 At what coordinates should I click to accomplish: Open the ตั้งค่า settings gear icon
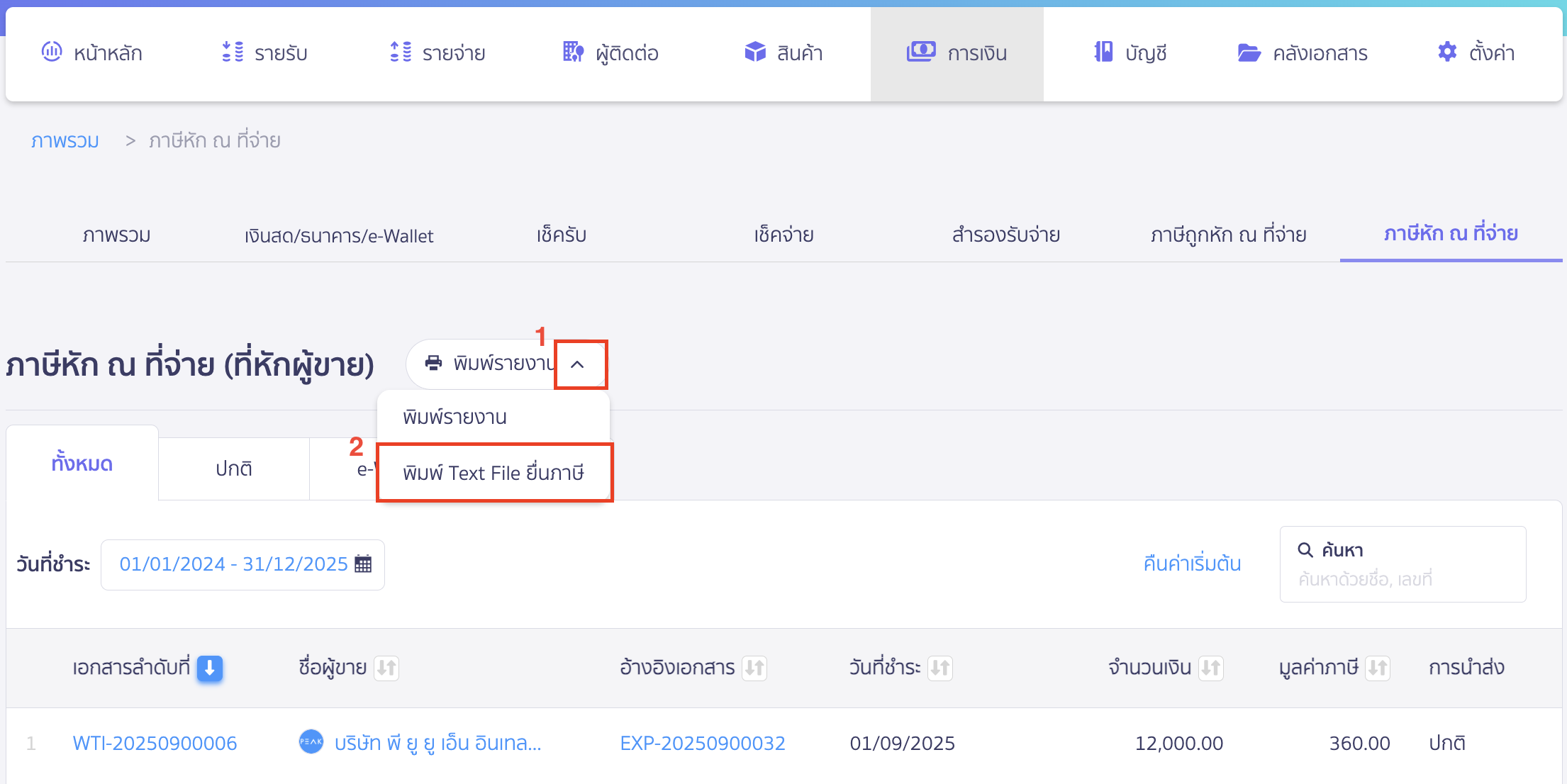pyautogui.click(x=1446, y=52)
